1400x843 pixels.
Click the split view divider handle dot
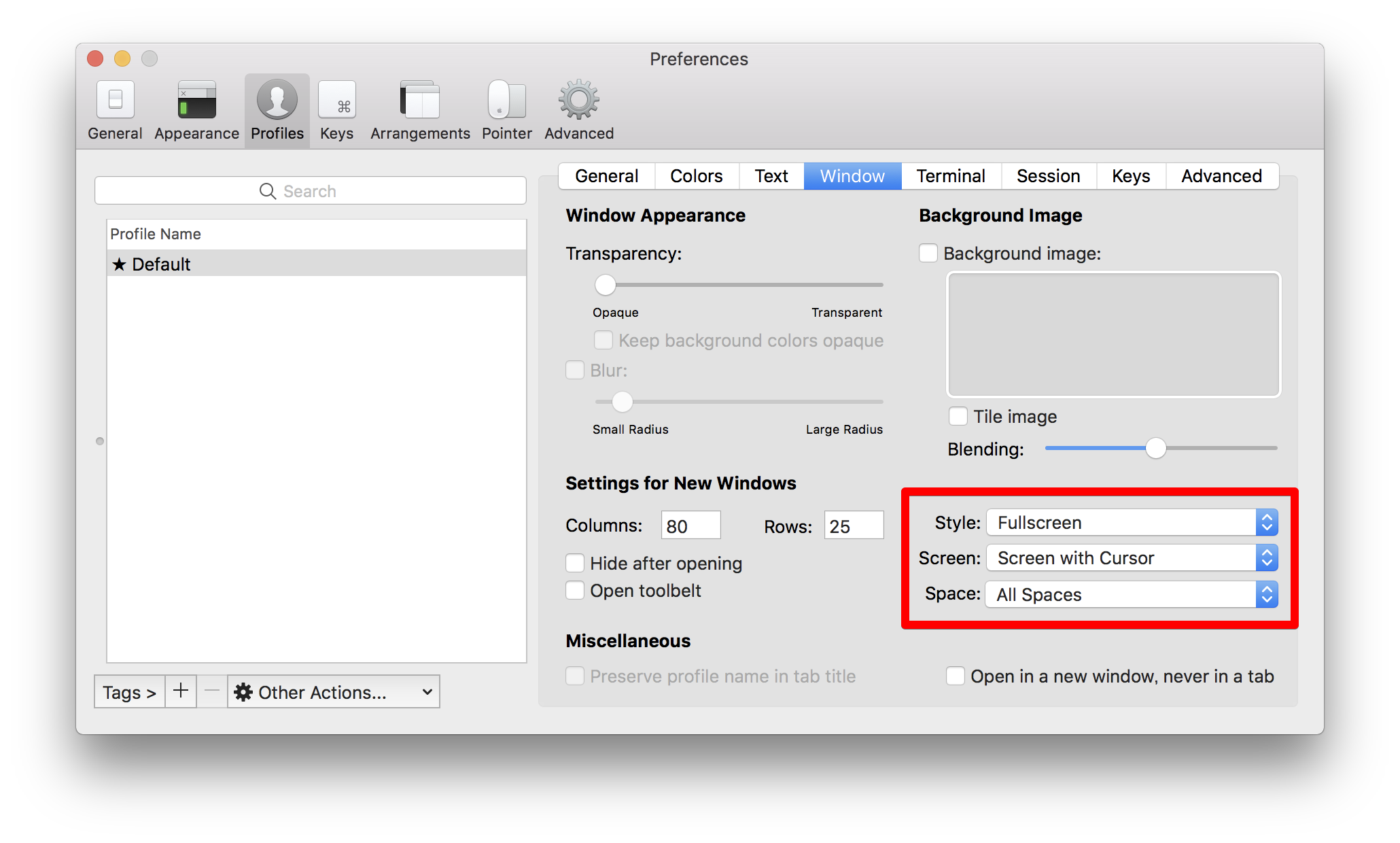coord(100,441)
